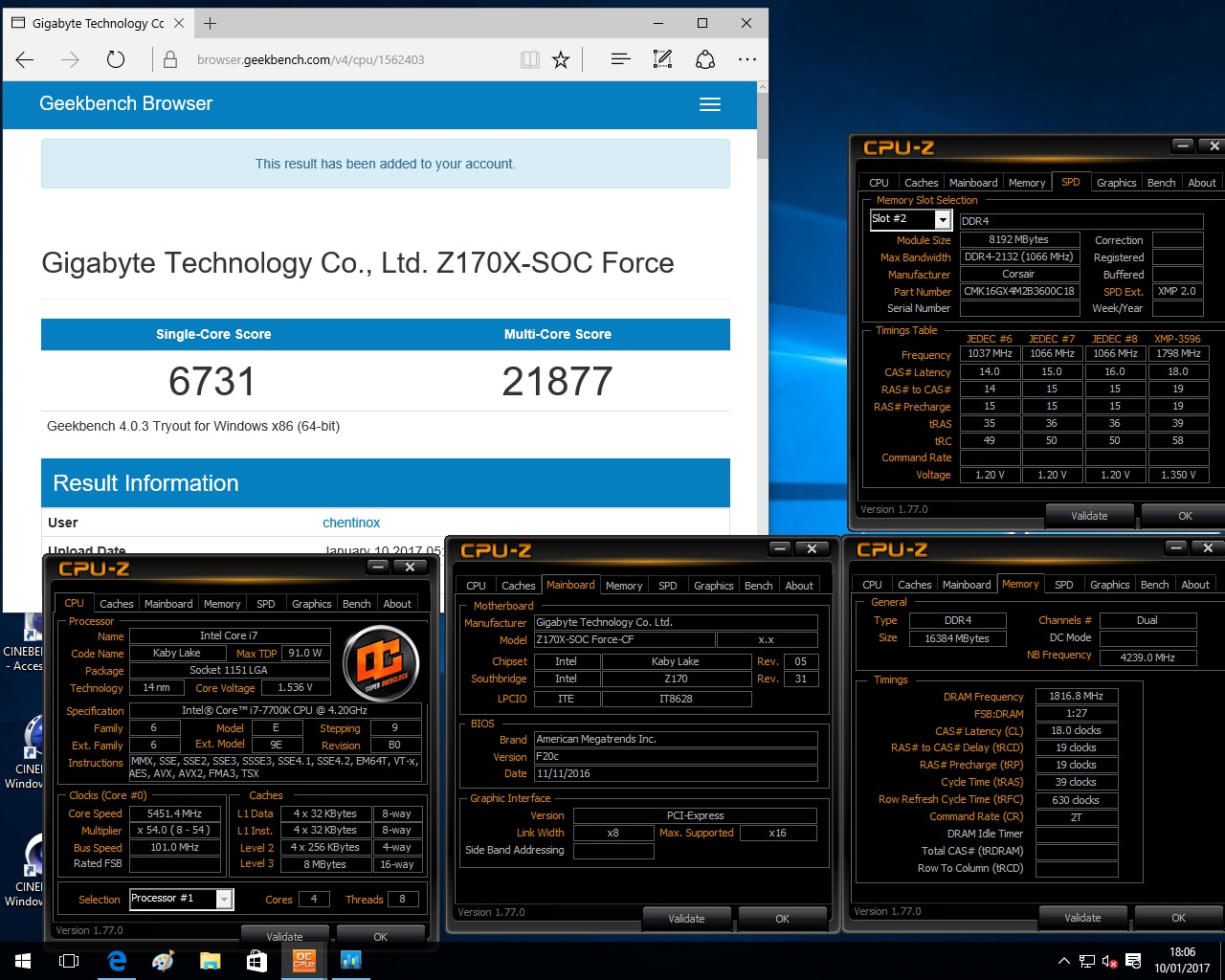
Task: Open SPD tab in Memory window
Action: point(1063,585)
